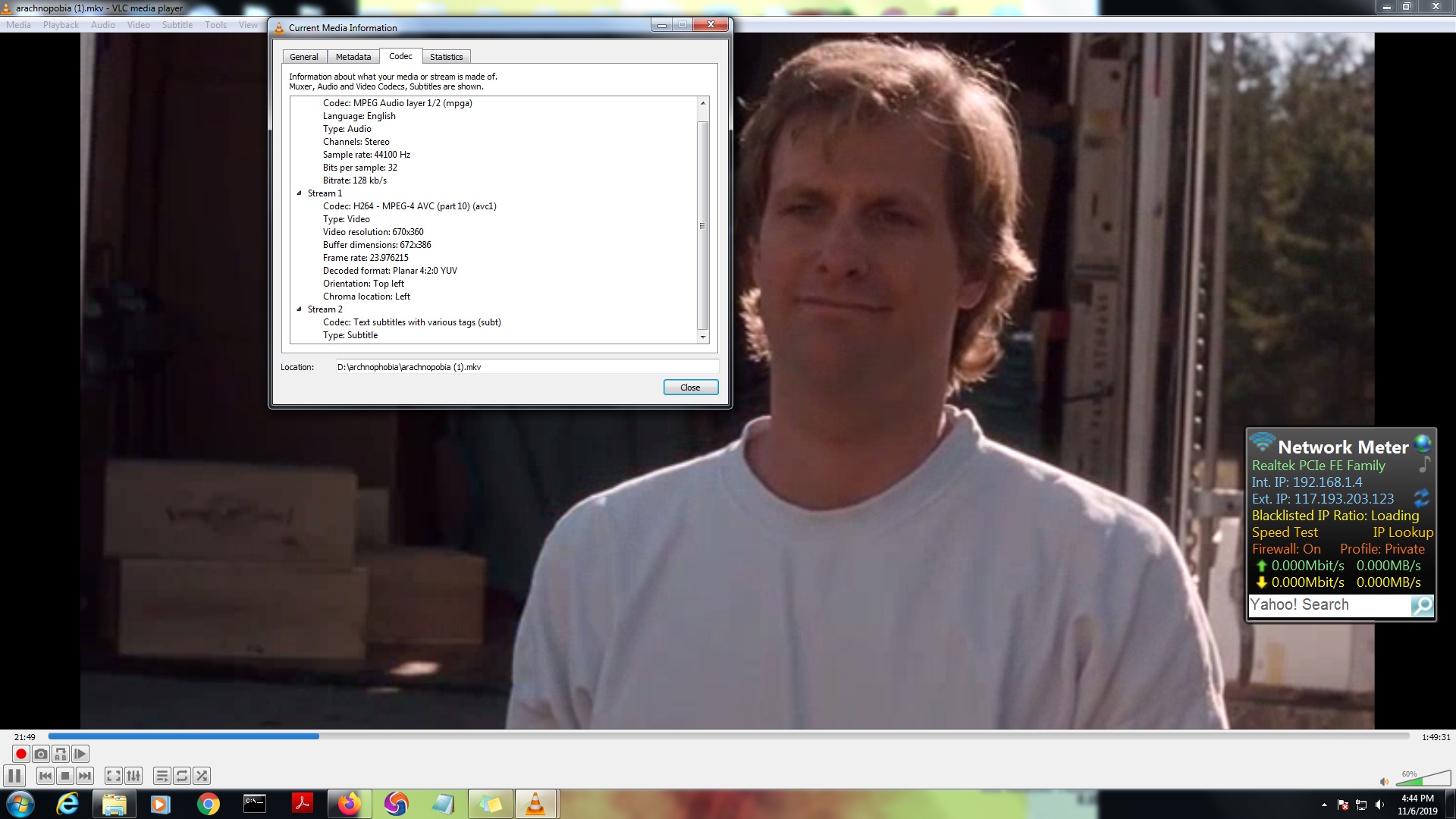Select the Codec tab
The height and width of the screenshot is (819, 1456).
400,56
